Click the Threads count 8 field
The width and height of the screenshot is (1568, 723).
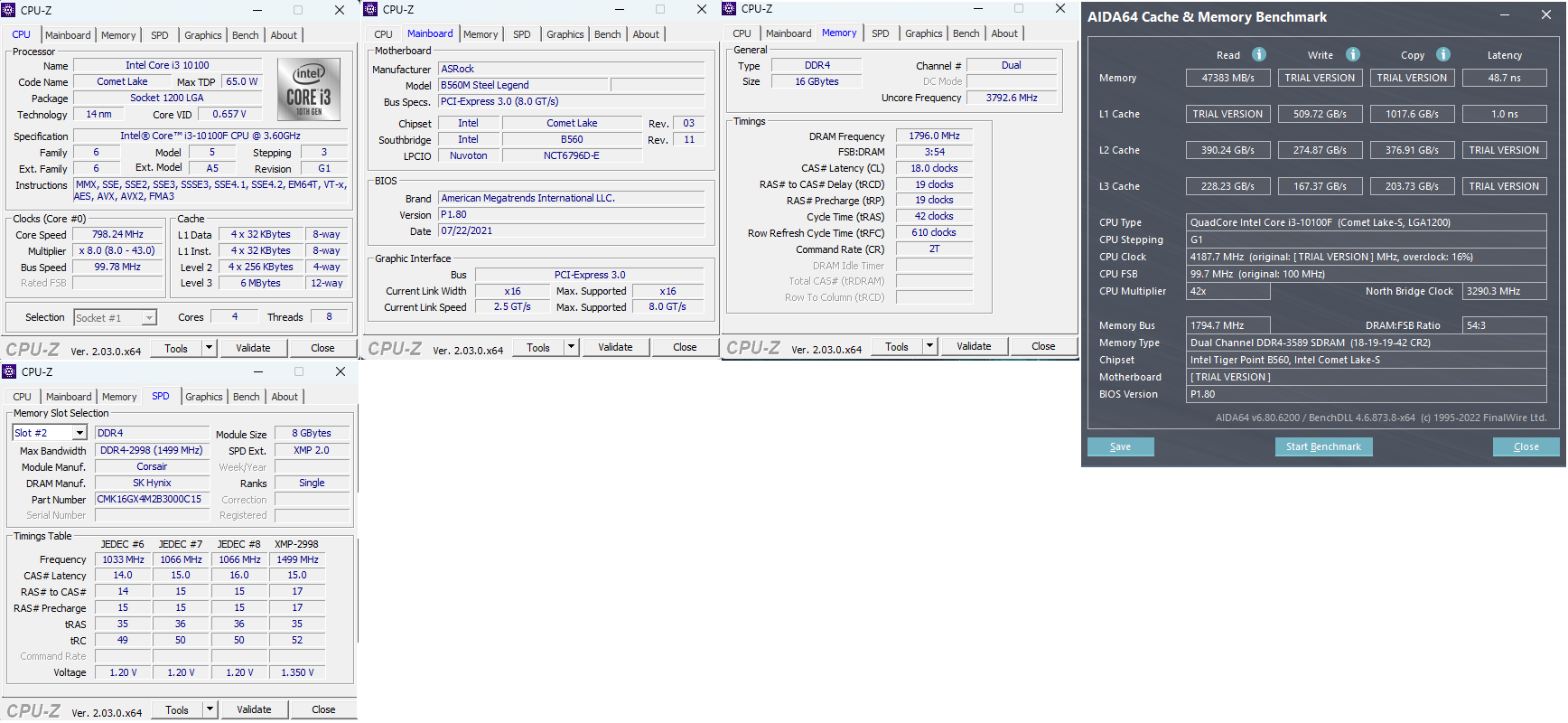tap(330, 316)
